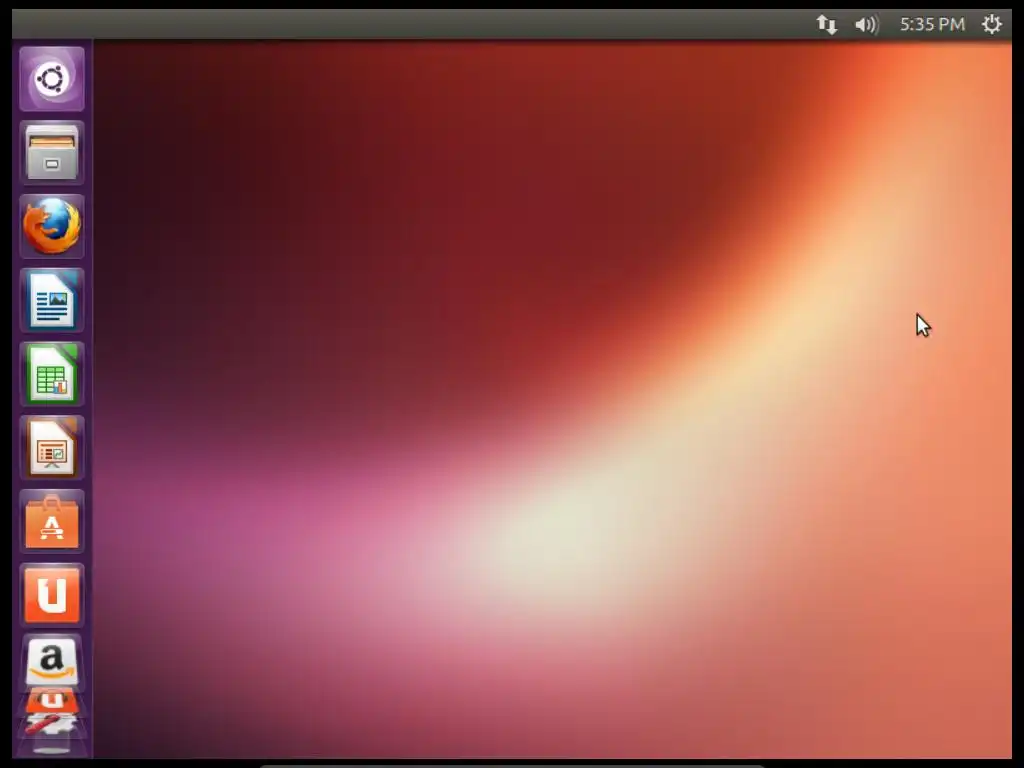The height and width of the screenshot is (768, 1024).
Task: Open the Ubuntu Dash home launcher
Action: (52, 79)
